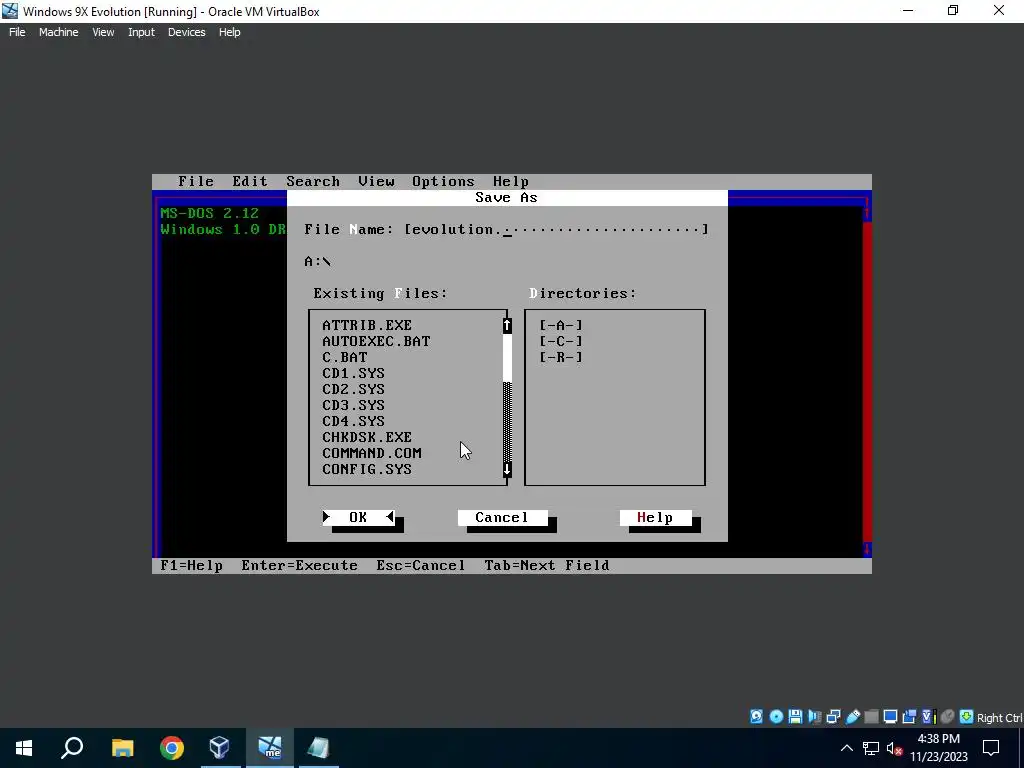Confirm Save As with OK button
The height and width of the screenshot is (768, 1024).
pos(359,517)
